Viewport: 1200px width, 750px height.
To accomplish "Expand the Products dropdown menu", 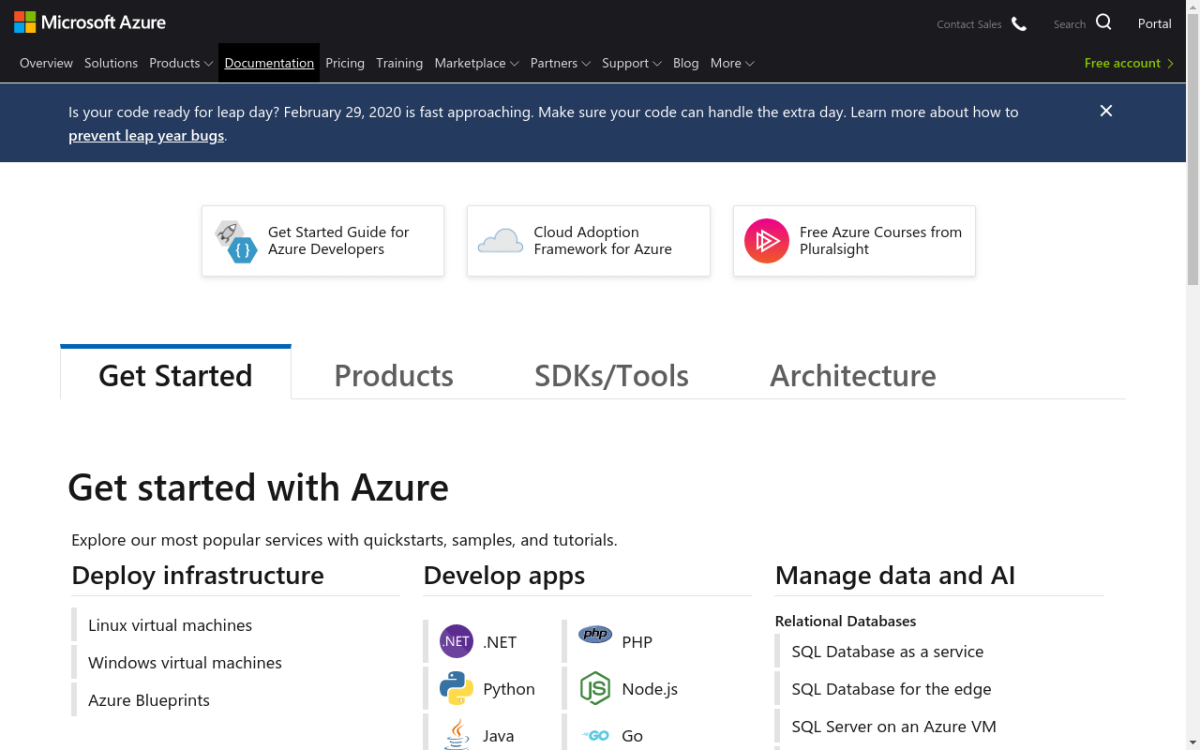I will click(x=181, y=63).
